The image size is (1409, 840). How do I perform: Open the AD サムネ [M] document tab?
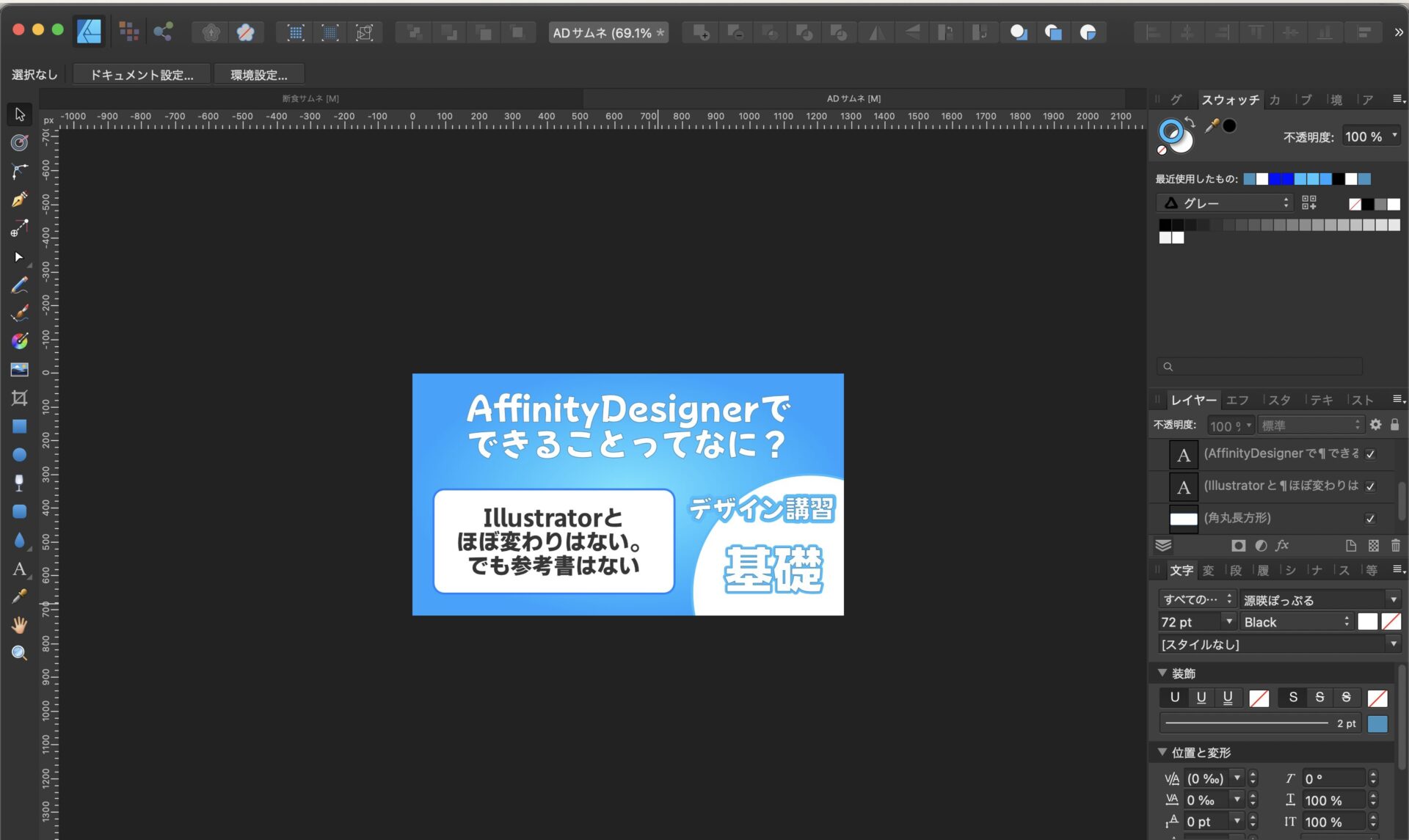(x=853, y=98)
